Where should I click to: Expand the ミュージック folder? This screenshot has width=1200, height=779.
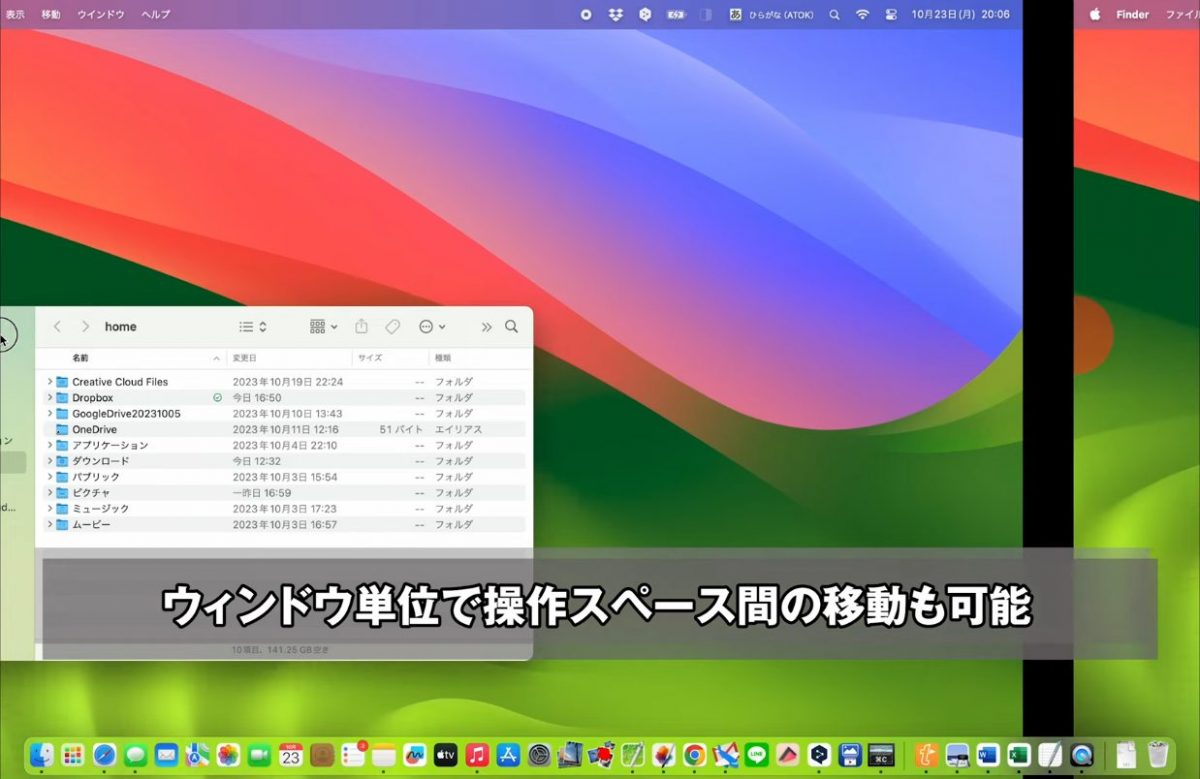[x=50, y=509]
